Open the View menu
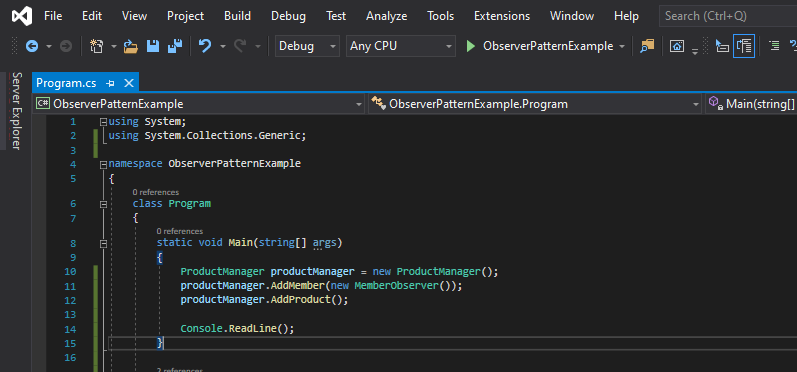Viewport: 797px width, 372px height. tap(134, 16)
